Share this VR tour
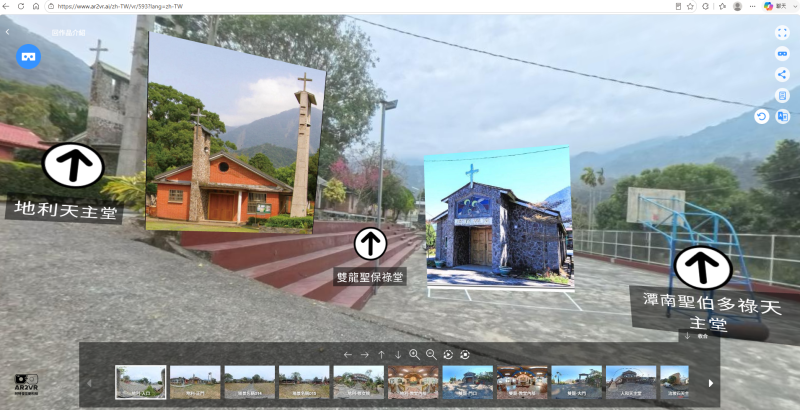800x410 pixels. click(x=782, y=74)
